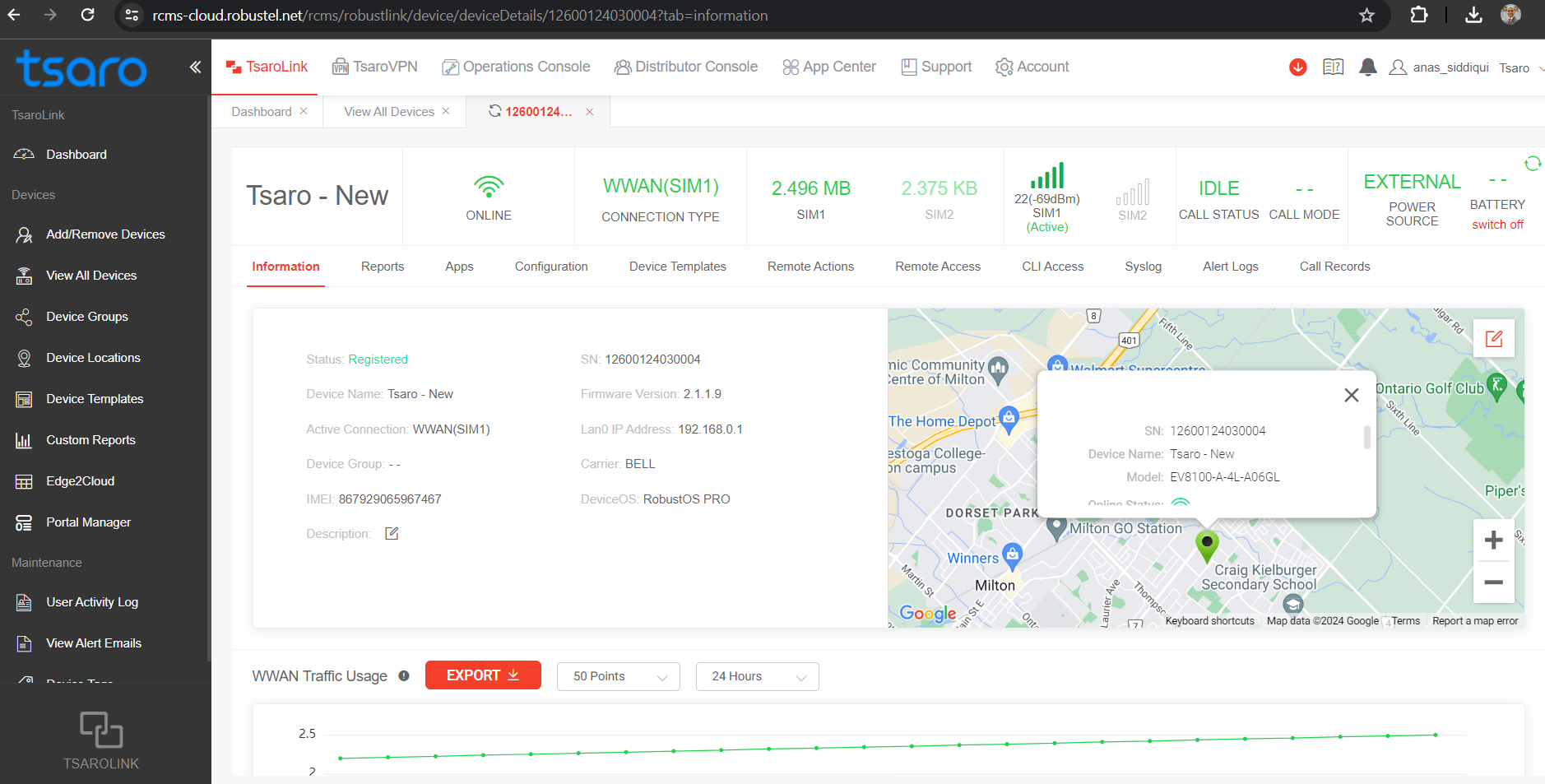Screen dimensions: 1545x784
Task: Collapse the sidebar with the double-chevron icon
Action: point(195,67)
